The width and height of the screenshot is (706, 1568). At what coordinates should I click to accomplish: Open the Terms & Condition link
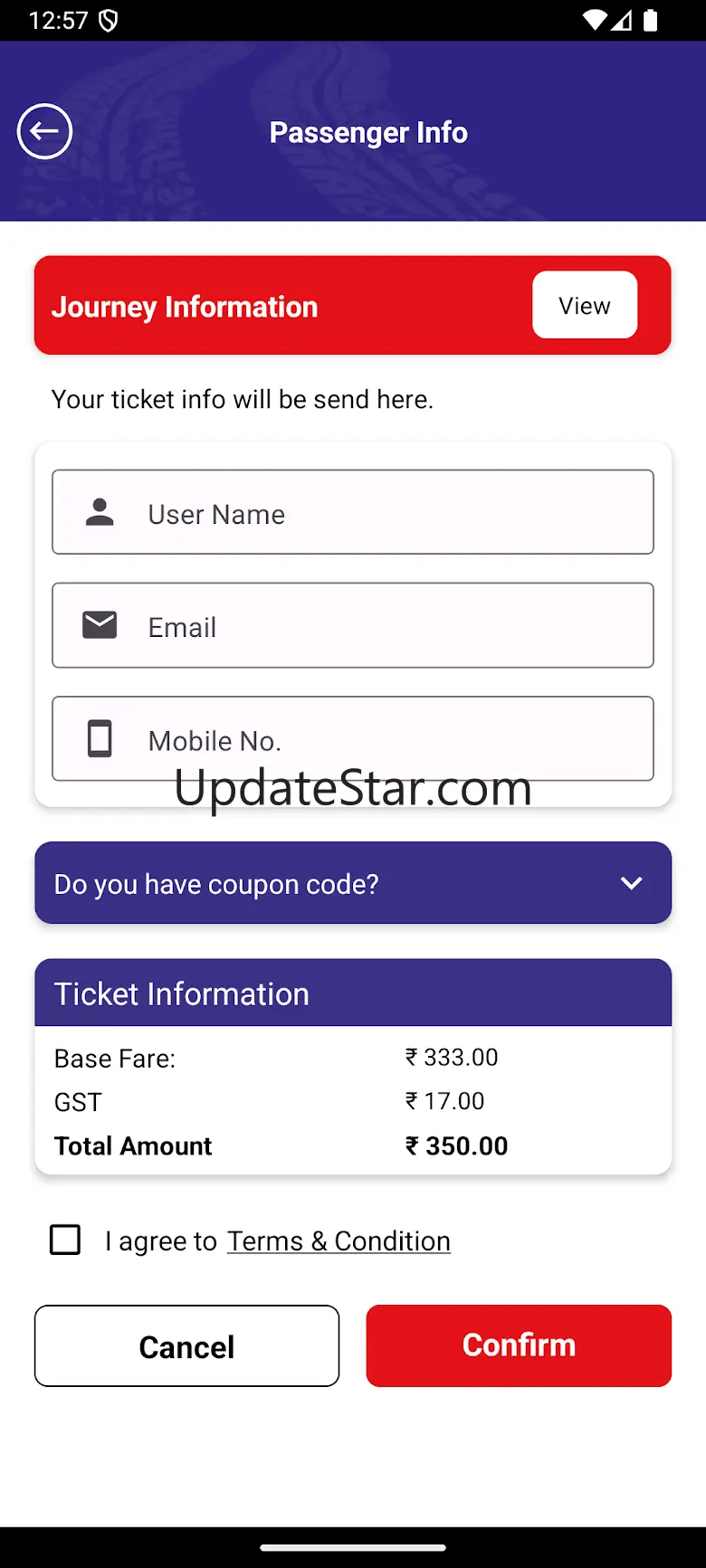339,1241
